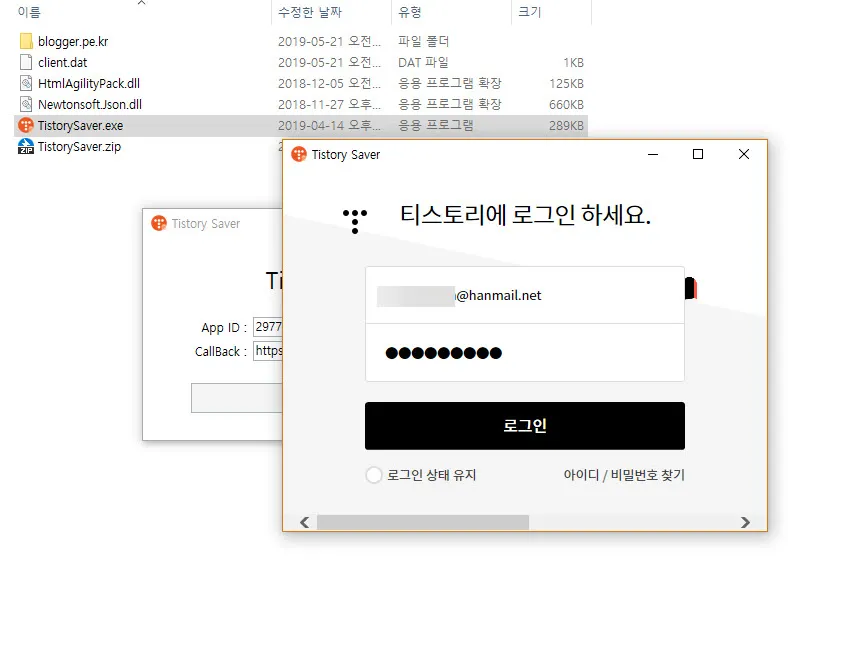This screenshot has width=843, height=649.
Task: Click the client.dat file icon
Action: click(26, 62)
